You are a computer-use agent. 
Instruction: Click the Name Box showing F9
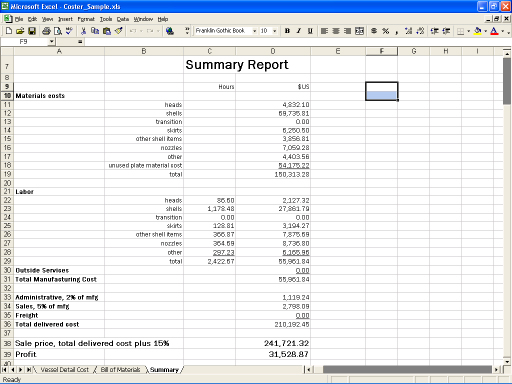pos(24,42)
